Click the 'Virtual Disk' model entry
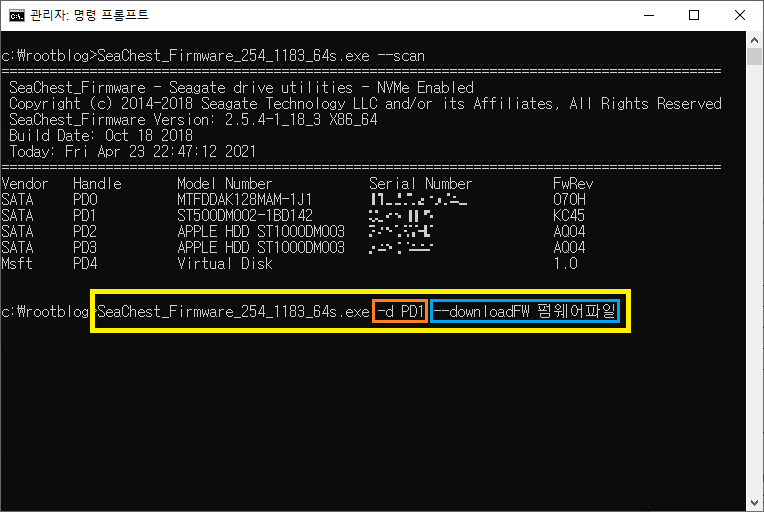 [x=225, y=264]
